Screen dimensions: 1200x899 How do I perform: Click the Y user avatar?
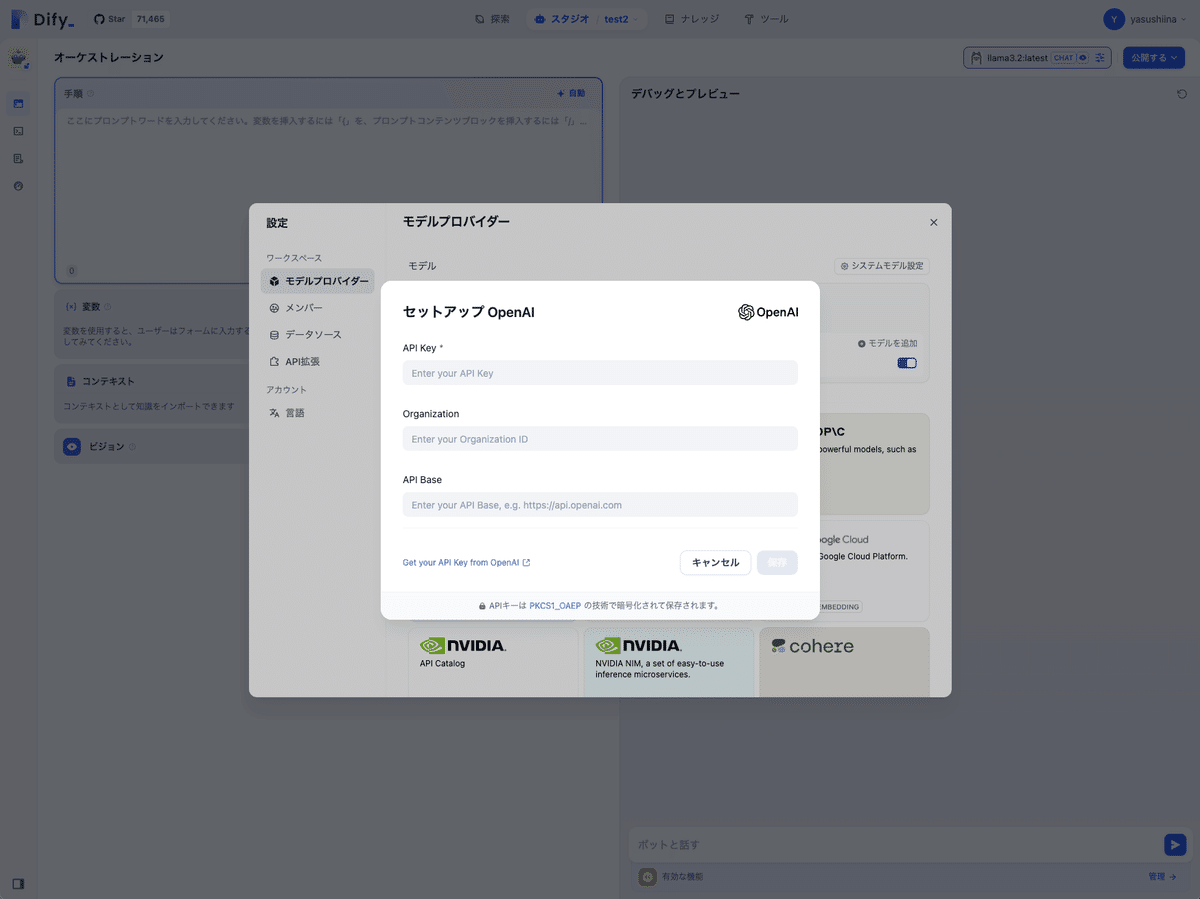1114,19
